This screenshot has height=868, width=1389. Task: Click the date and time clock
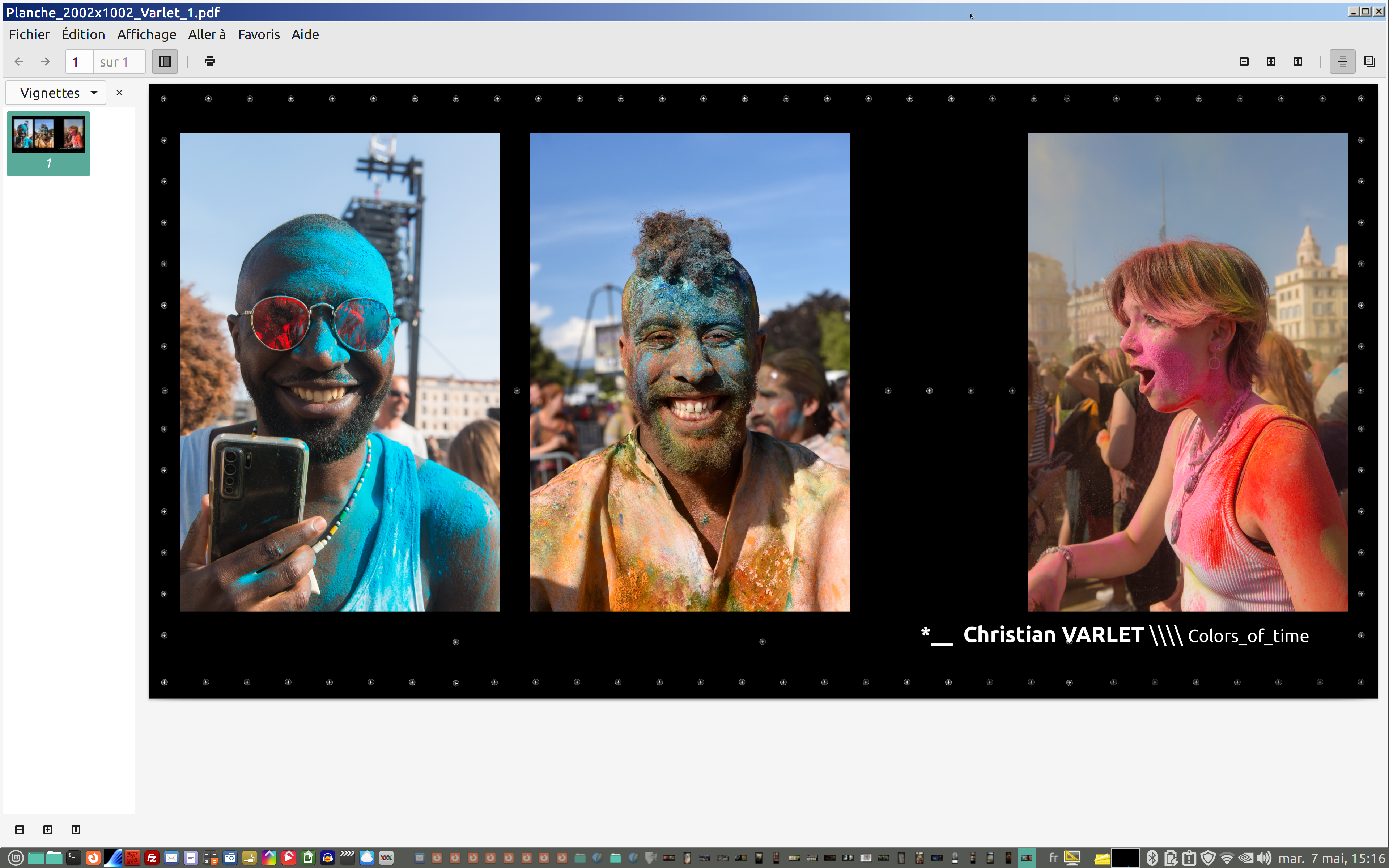click(x=1331, y=858)
